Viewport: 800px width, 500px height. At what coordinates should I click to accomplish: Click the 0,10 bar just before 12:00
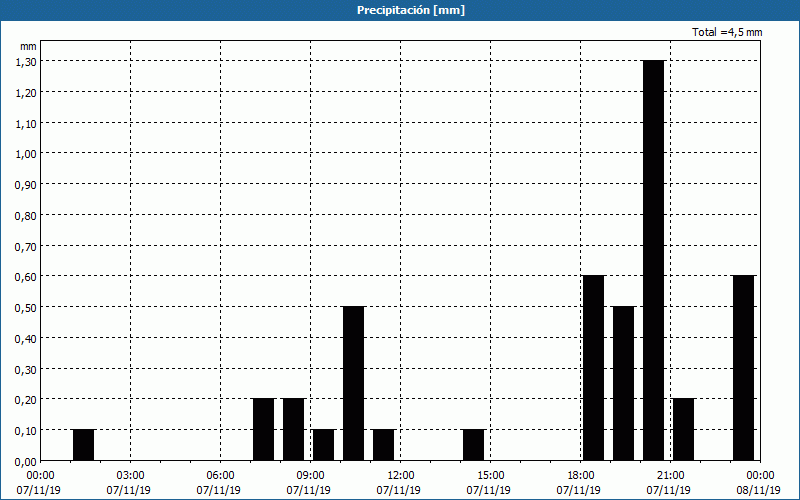point(384,445)
